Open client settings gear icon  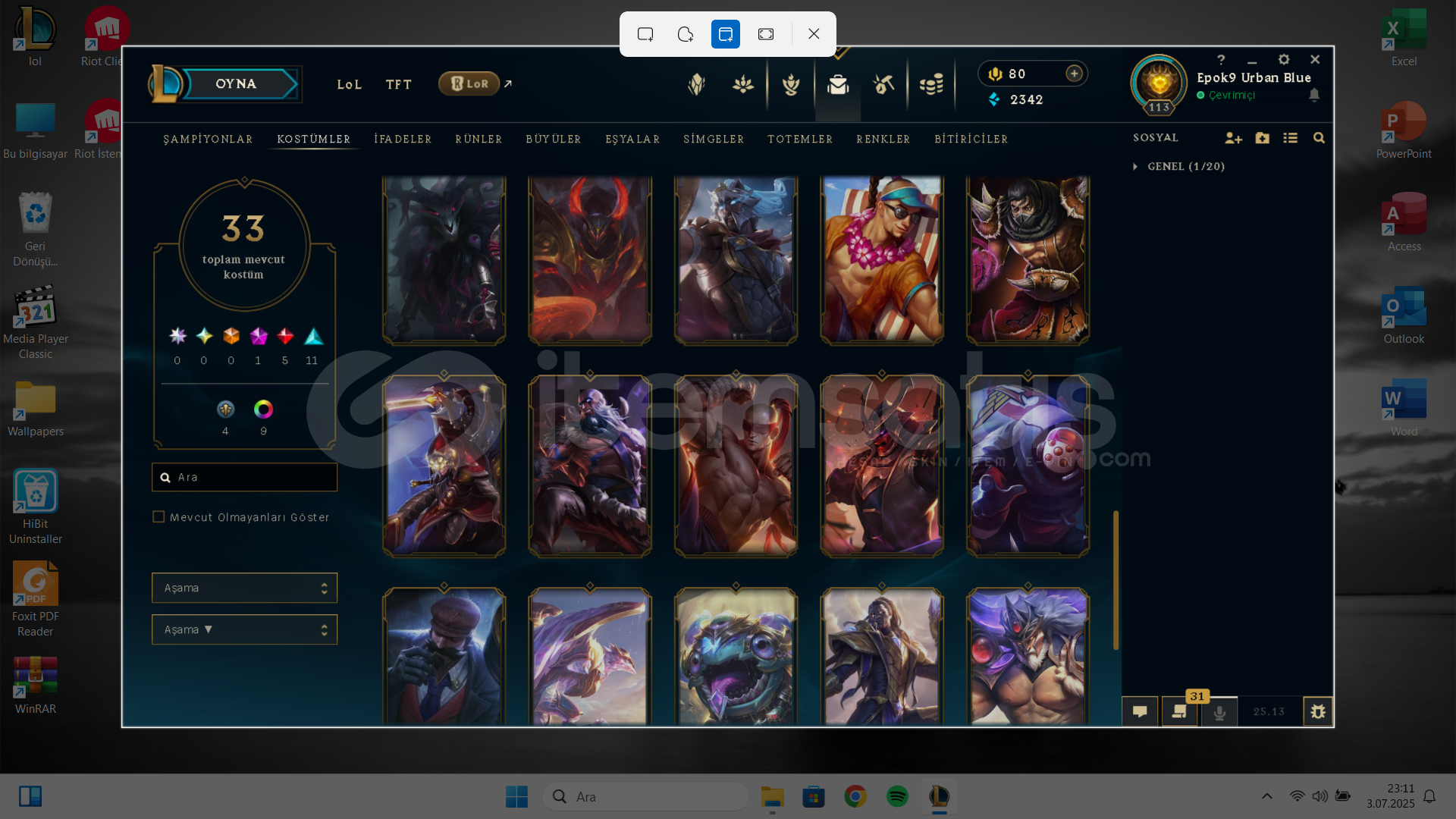(x=1284, y=59)
